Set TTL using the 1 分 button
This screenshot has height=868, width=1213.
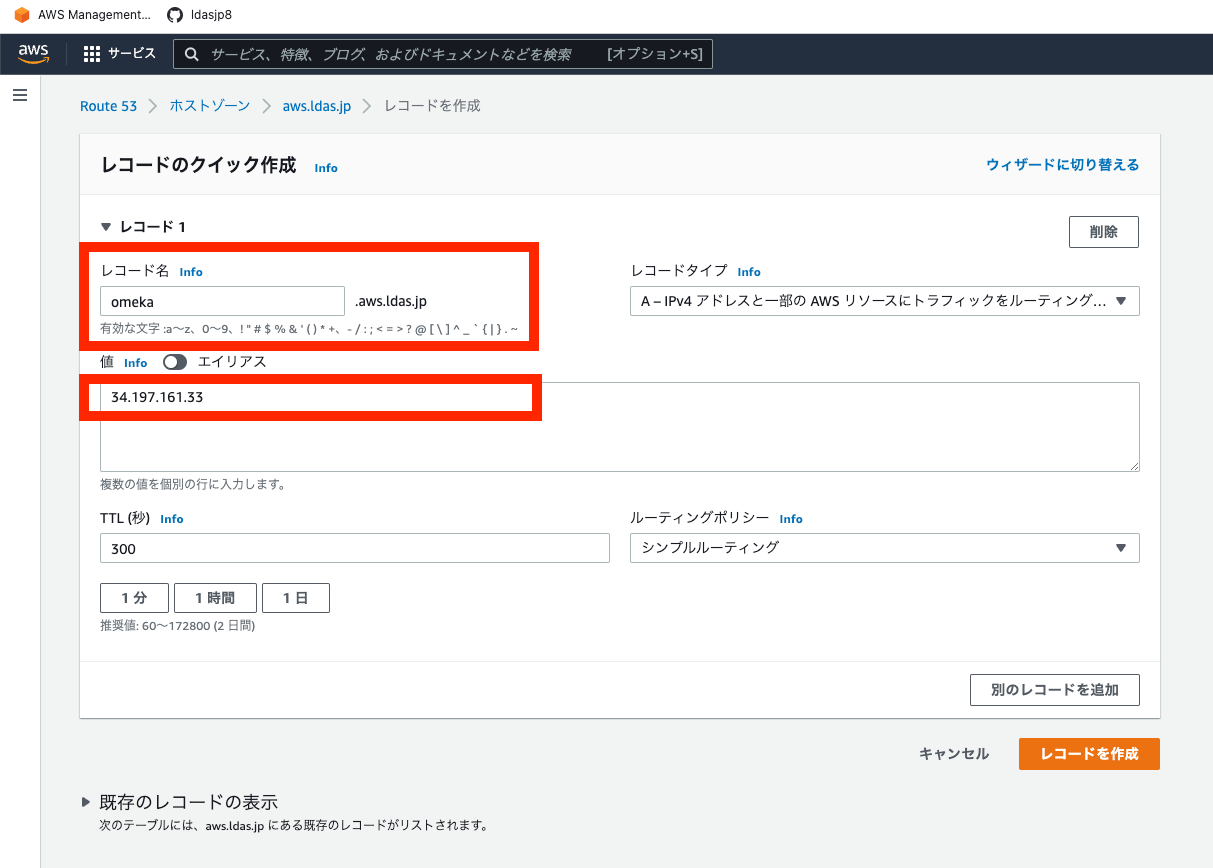click(134, 598)
